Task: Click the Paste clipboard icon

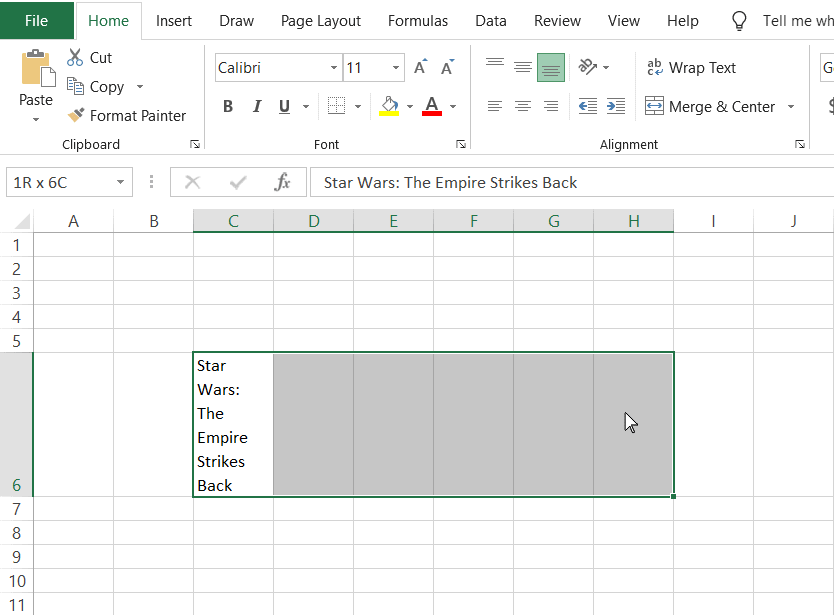Action: tap(37, 68)
